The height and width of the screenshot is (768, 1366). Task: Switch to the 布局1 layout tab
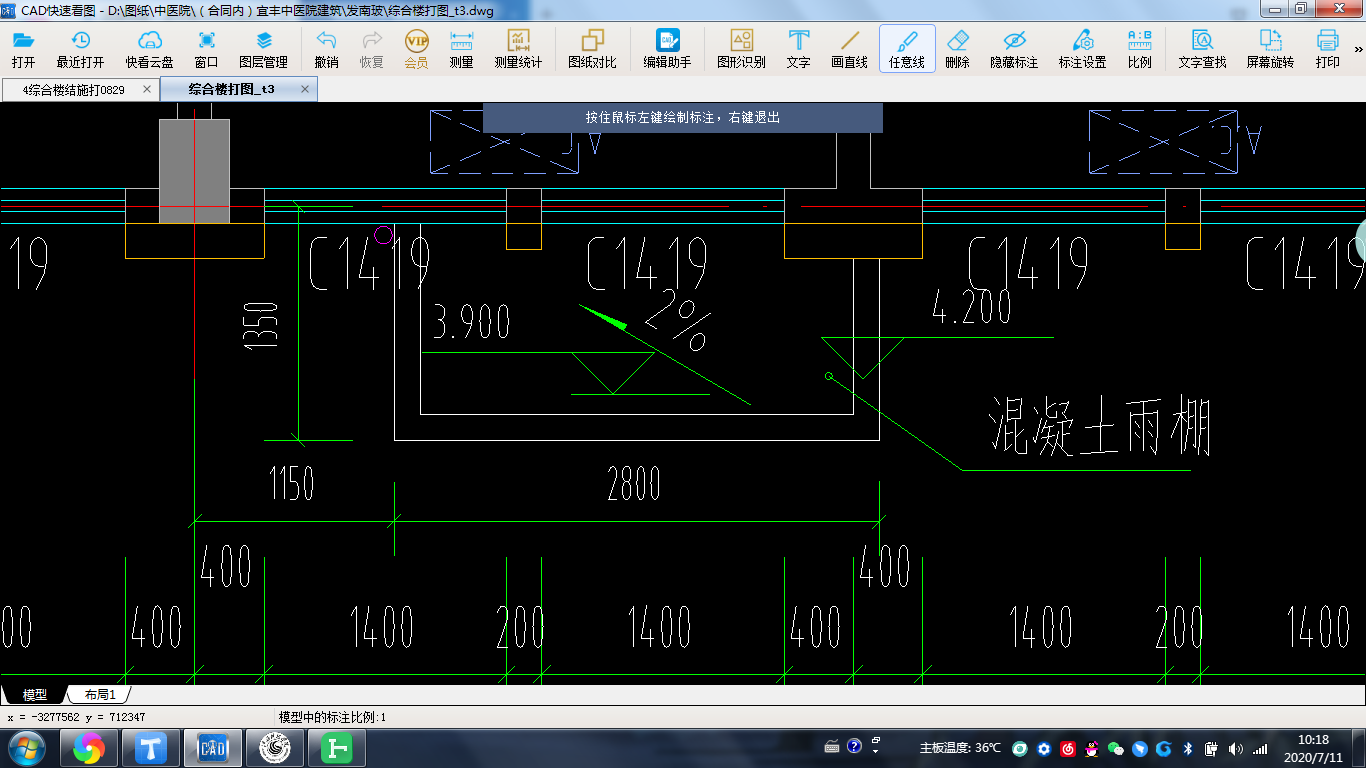[x=100, y=695]
